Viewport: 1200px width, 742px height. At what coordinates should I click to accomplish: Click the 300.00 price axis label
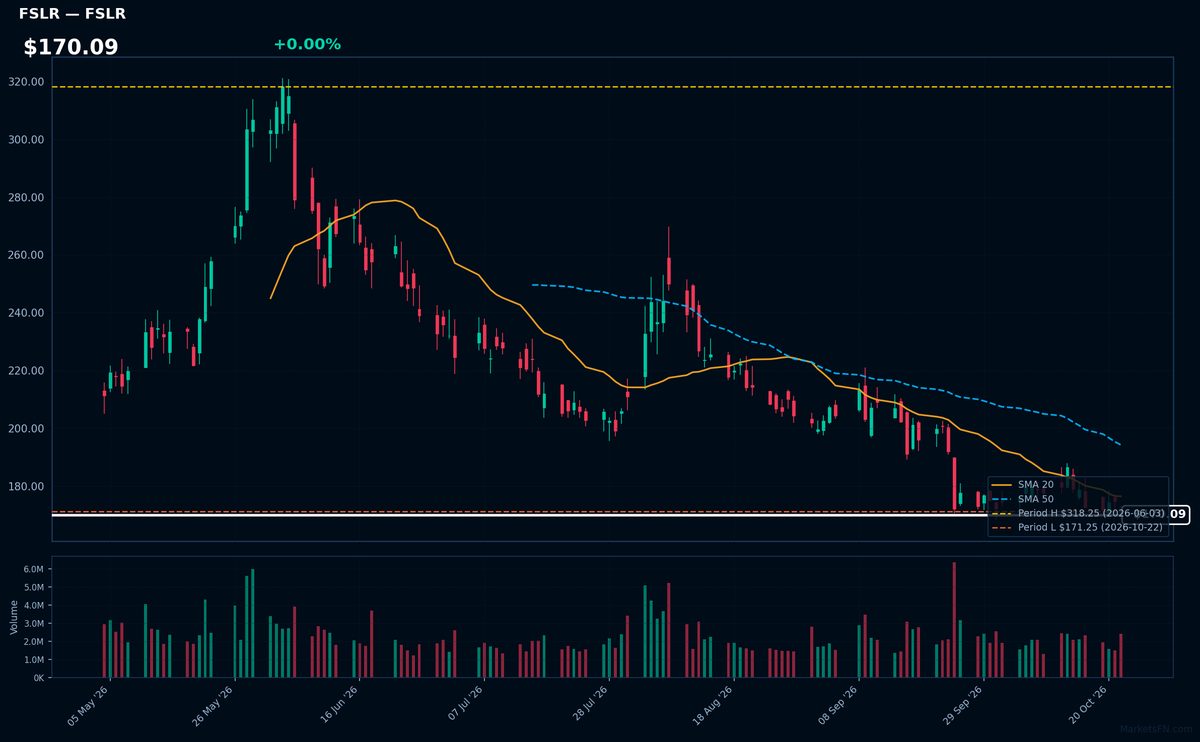pyautogui.click(x=26, y=140)
